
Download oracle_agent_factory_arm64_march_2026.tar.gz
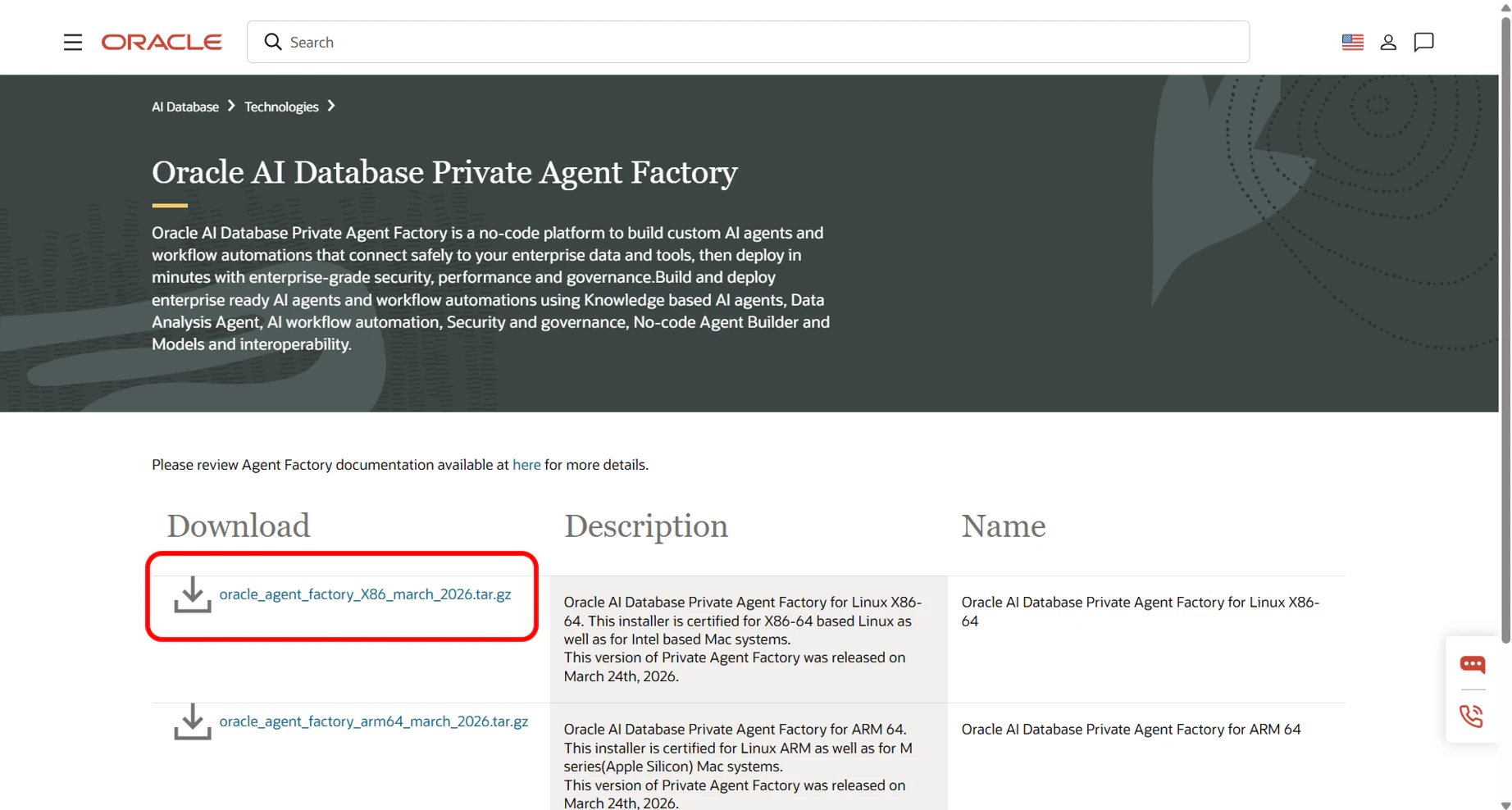point(374,721)
